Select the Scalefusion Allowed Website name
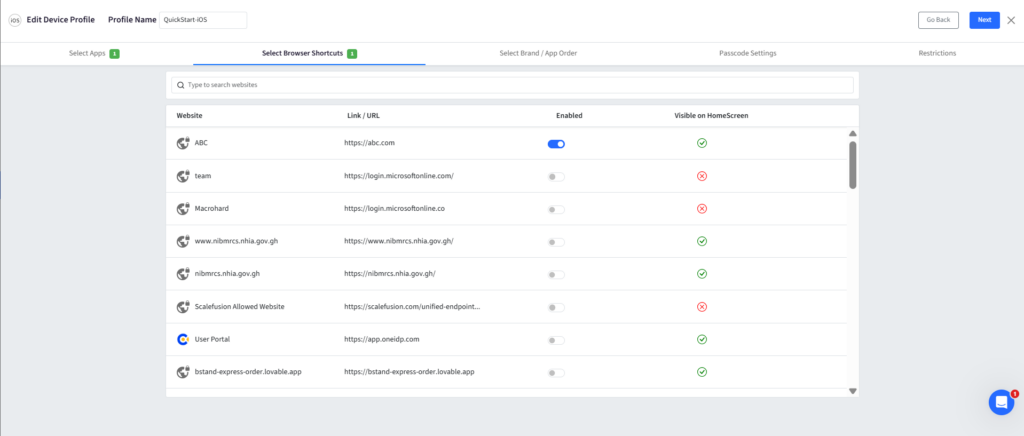Screen dimensions: 1024x436 (x=240, y=306)
